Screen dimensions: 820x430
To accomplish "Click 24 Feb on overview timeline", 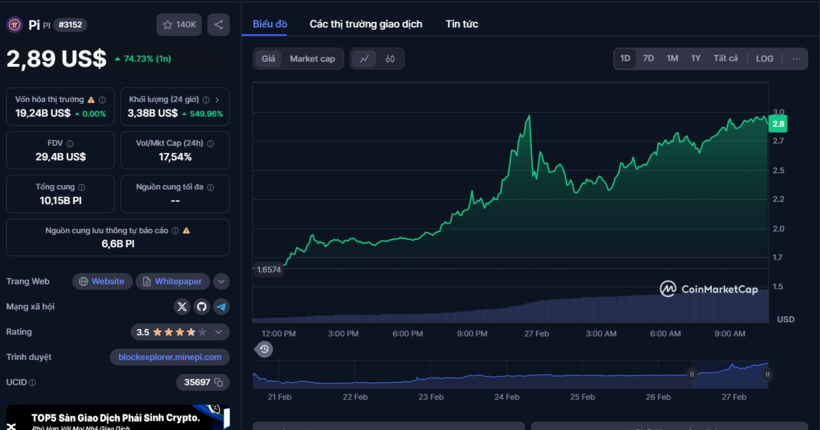I will click(507, 397).
